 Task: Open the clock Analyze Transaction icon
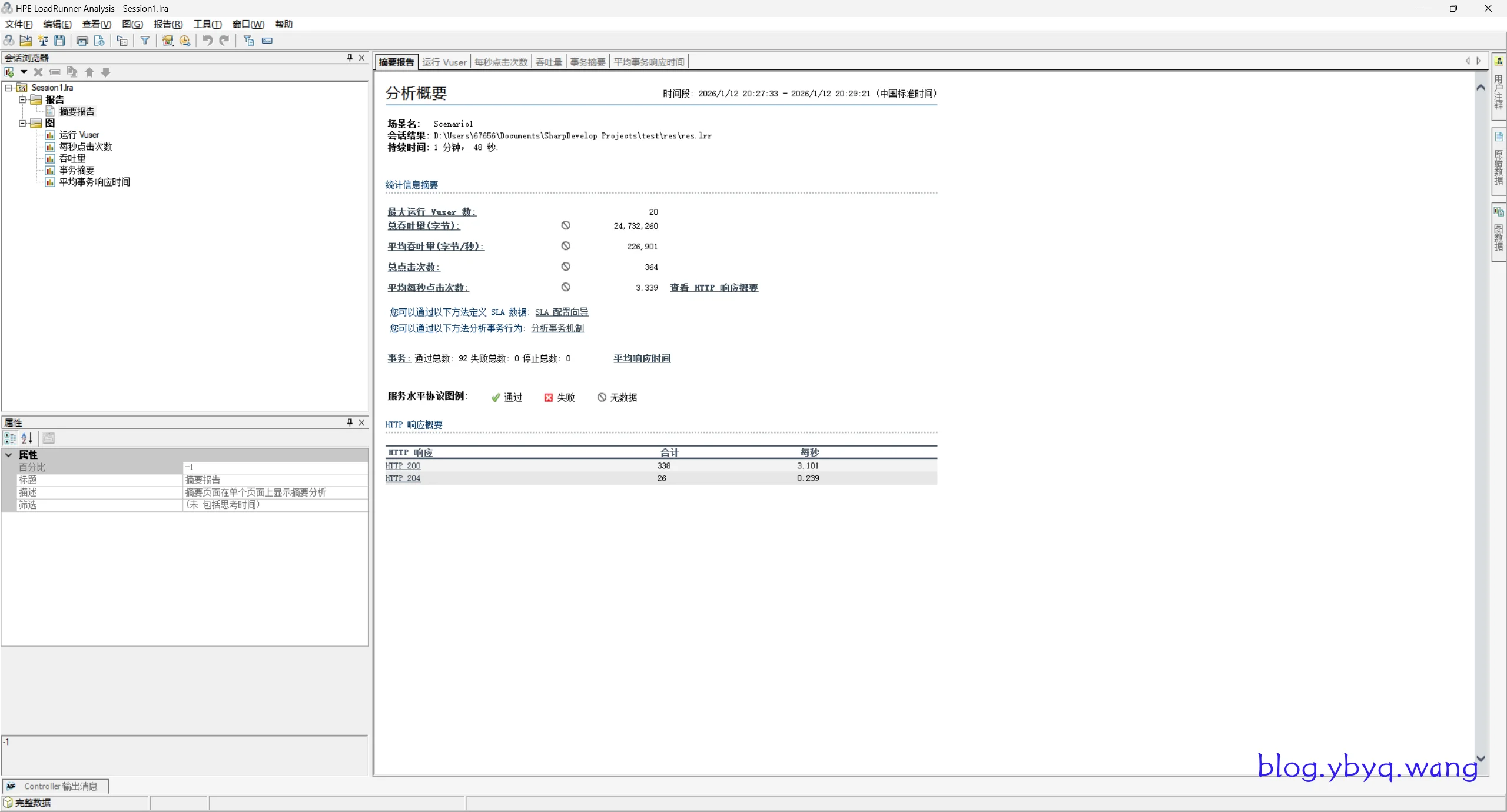pyautogui.click(x=185, y=41)
